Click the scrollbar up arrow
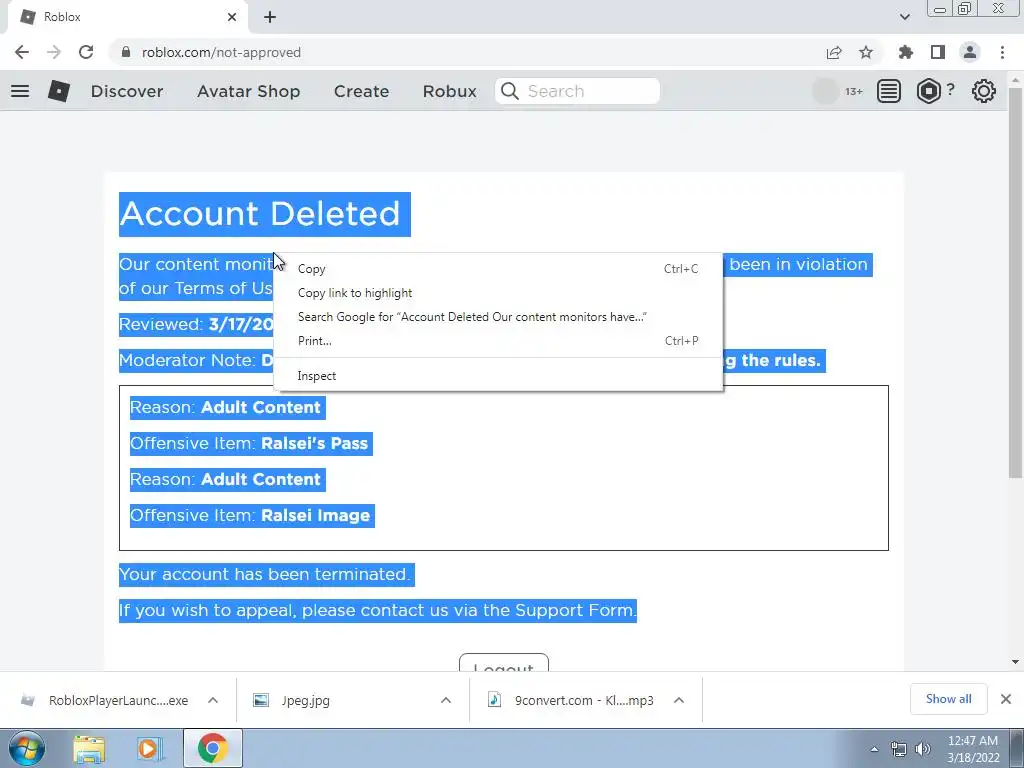Viewport: 1024px width, 768px height. 1015,80
